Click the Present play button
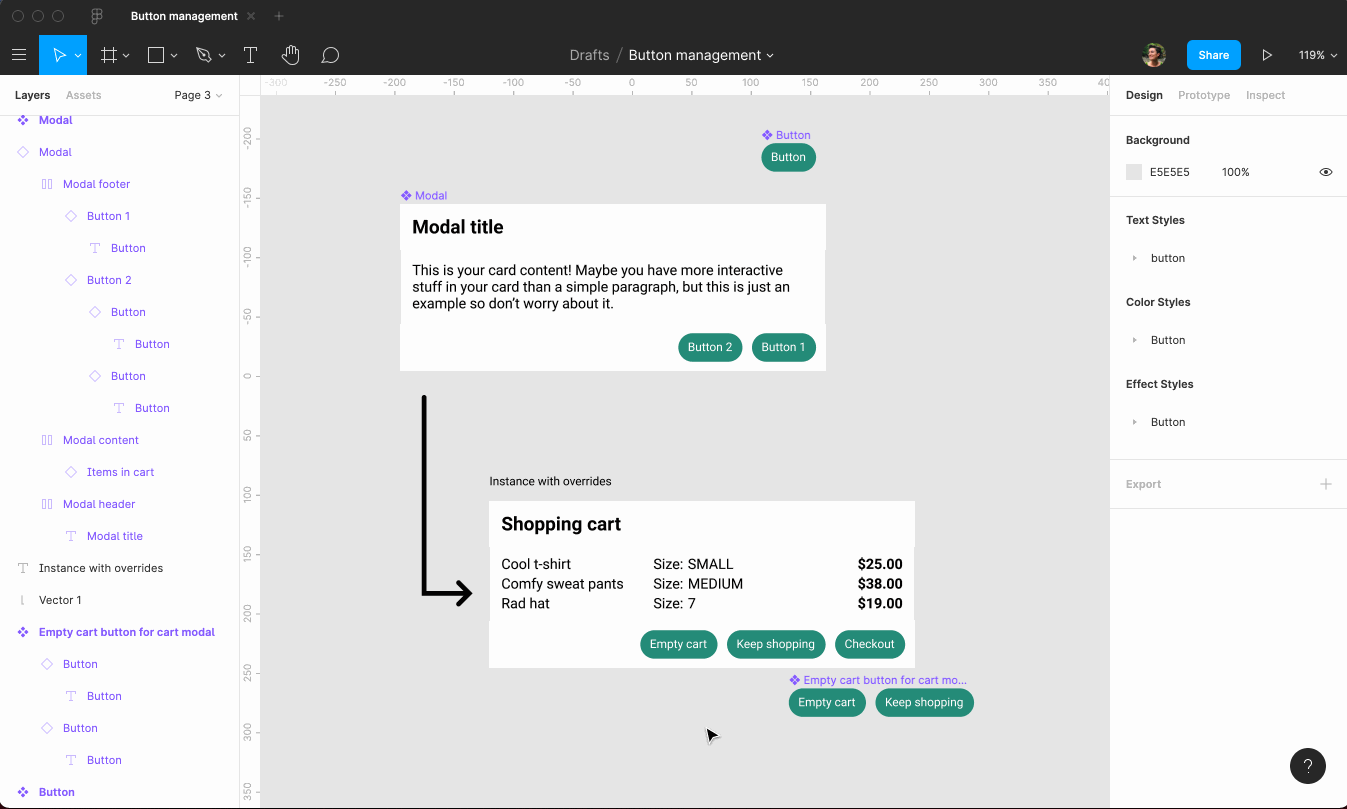 1267,55
